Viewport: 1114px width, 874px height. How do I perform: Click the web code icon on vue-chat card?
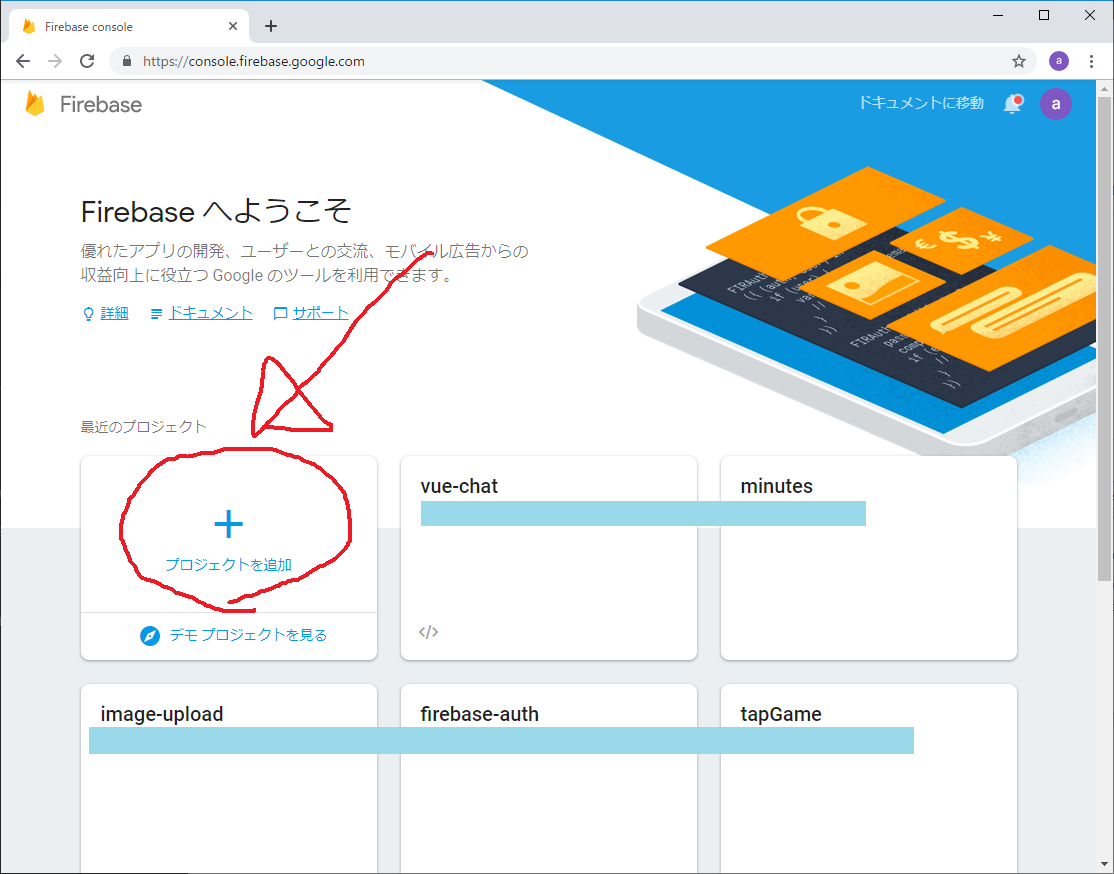click(x=428, y=632)
